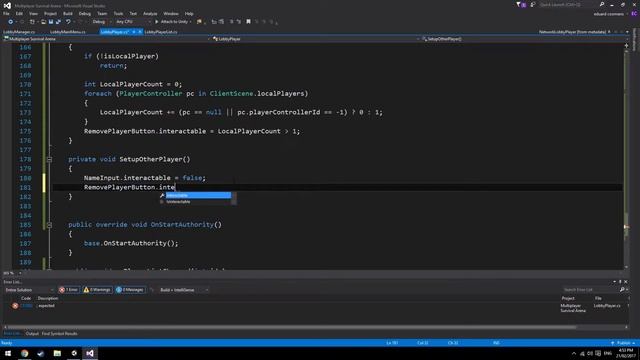
Task: Click the Undo toolbar icon
Action: tap(68, 22)
